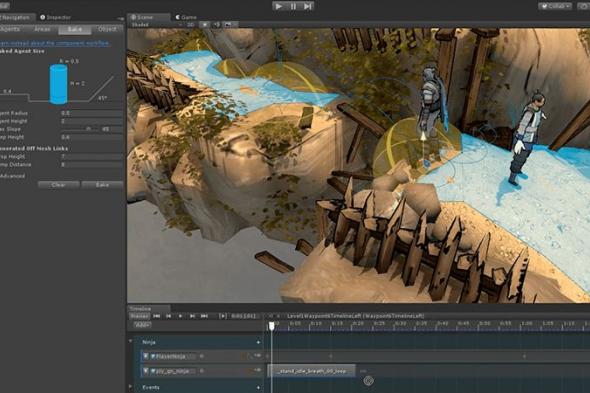Open the Collab dropdown
This screenshot has width=590, height=393.
click(x=555, y=6)
